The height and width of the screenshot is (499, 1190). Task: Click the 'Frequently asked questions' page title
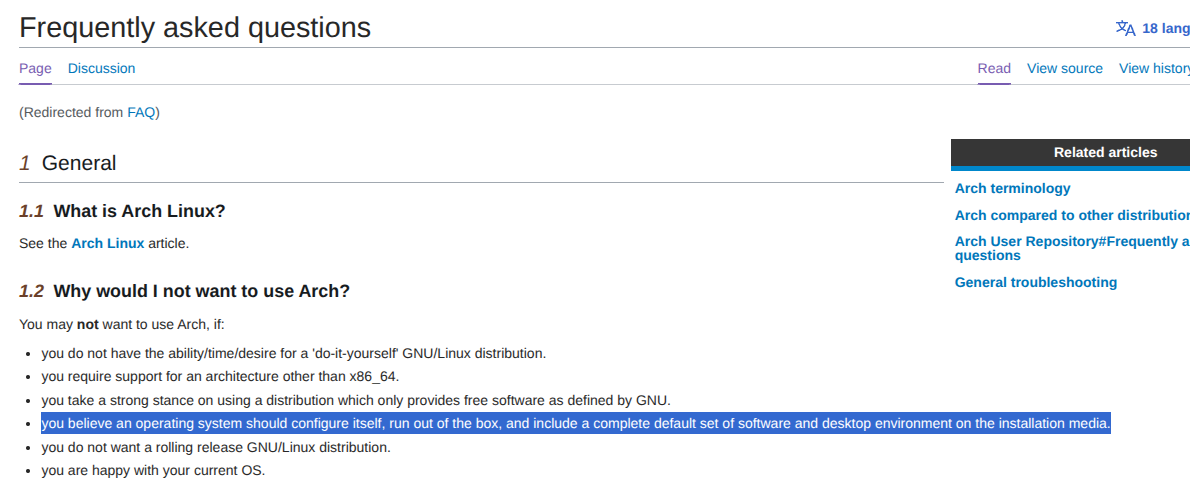click(x=195, y=28)
